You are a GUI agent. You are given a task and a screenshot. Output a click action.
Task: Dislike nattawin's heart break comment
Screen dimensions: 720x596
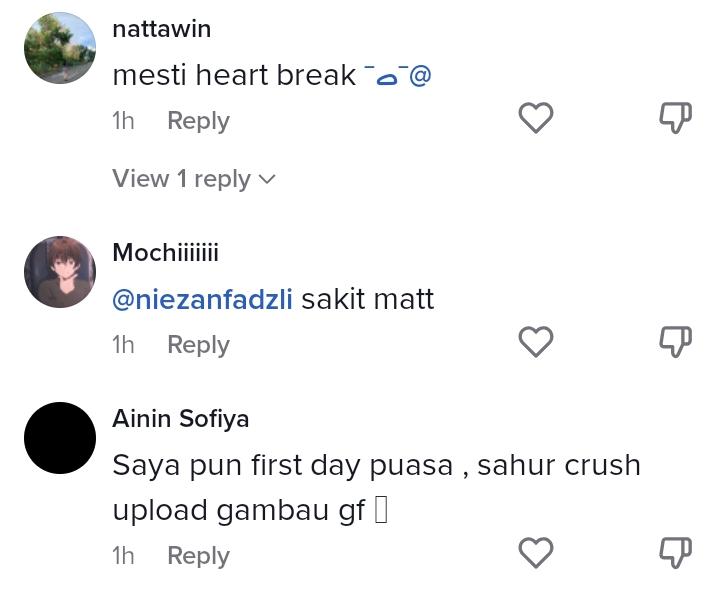[x=676, y=118]
